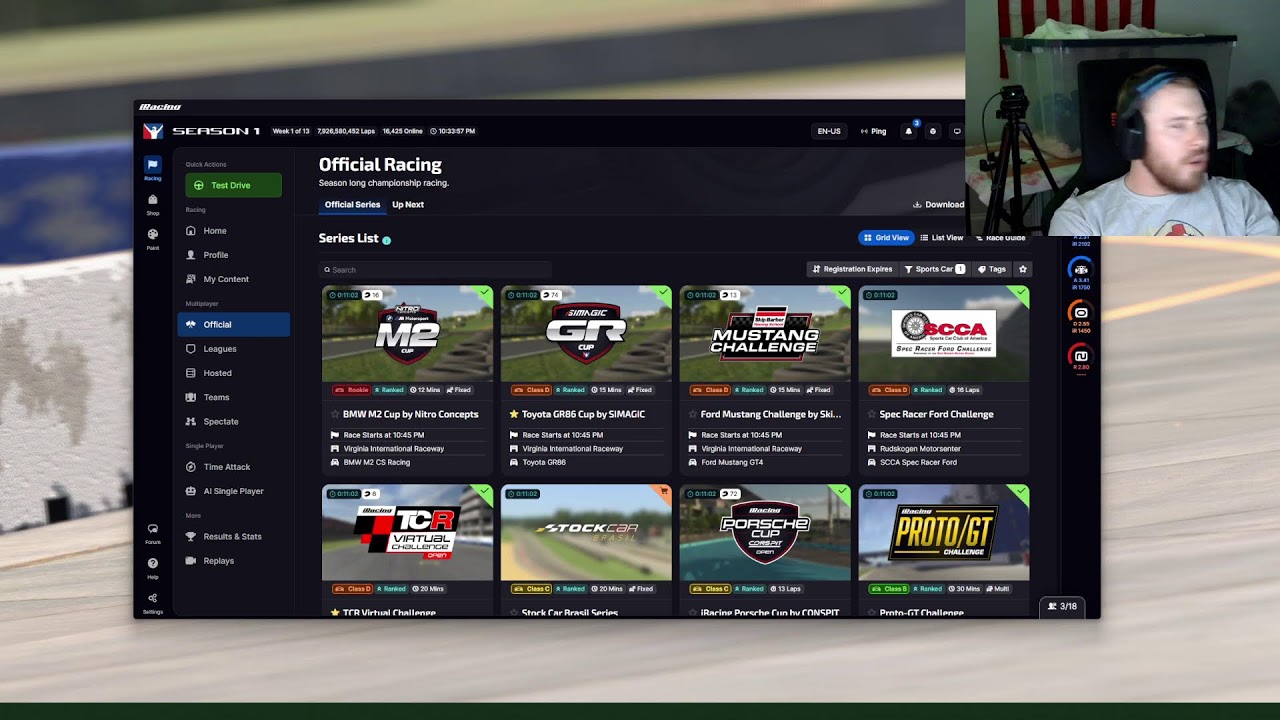Open Leagues in sidebar
The image size is (1280, 720).
click(x=233, y=349)
